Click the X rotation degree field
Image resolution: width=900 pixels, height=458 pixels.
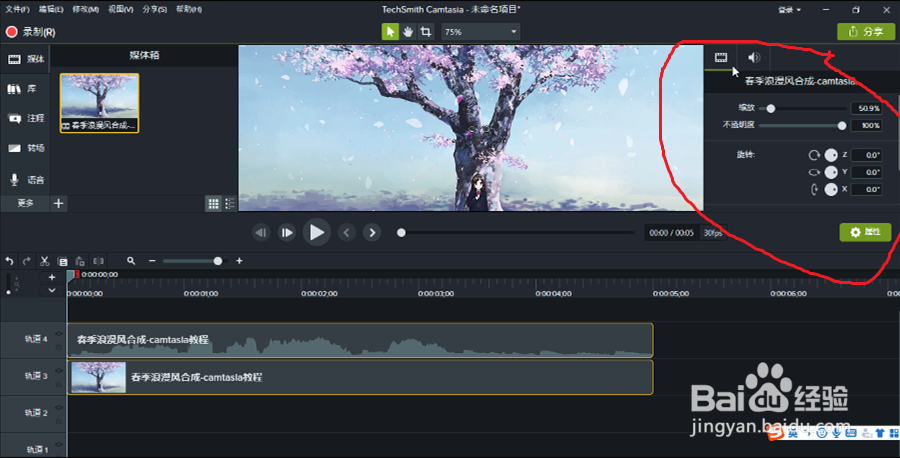click(x=867, y=189)
